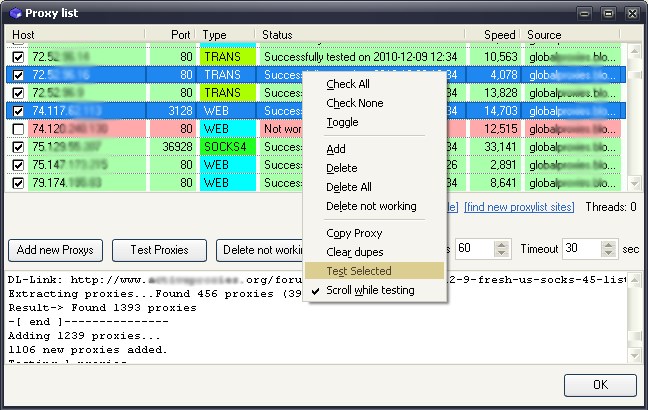This screenshot has height=410, width=648.
Task: Click the Add new Proxys button
Action: (x=55, y=250)
